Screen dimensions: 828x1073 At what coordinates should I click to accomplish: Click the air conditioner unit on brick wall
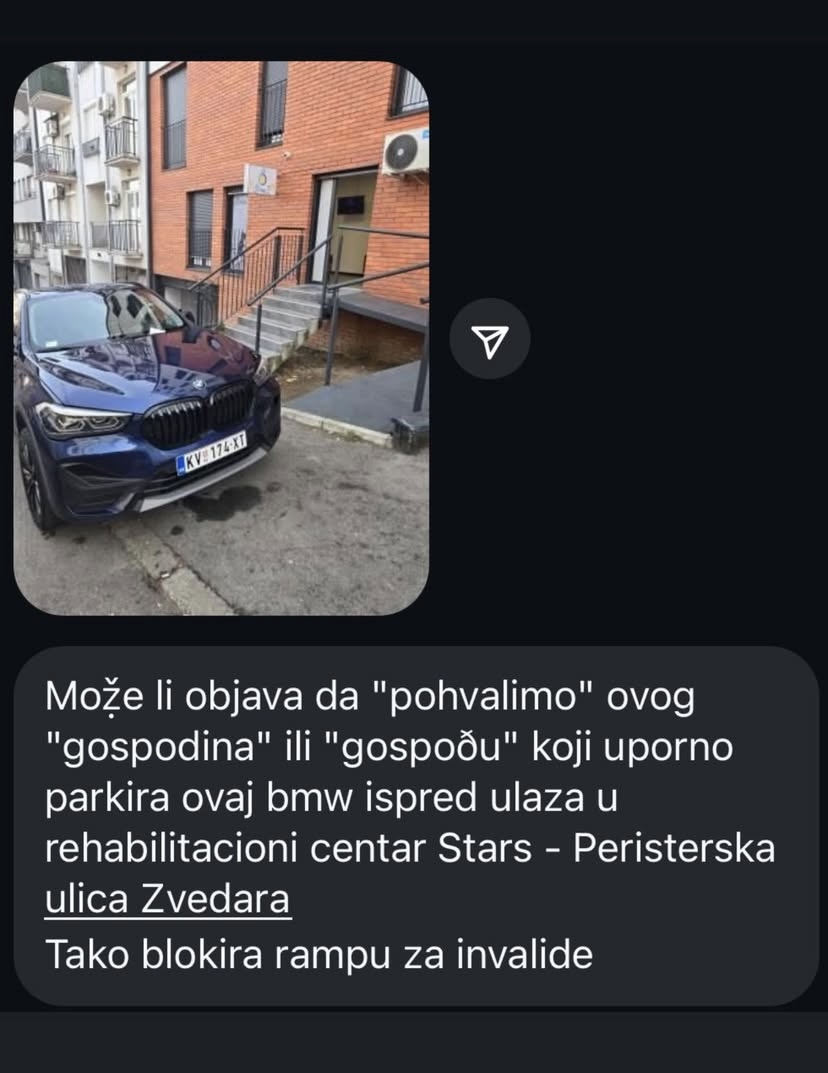[x=406, y=152]
